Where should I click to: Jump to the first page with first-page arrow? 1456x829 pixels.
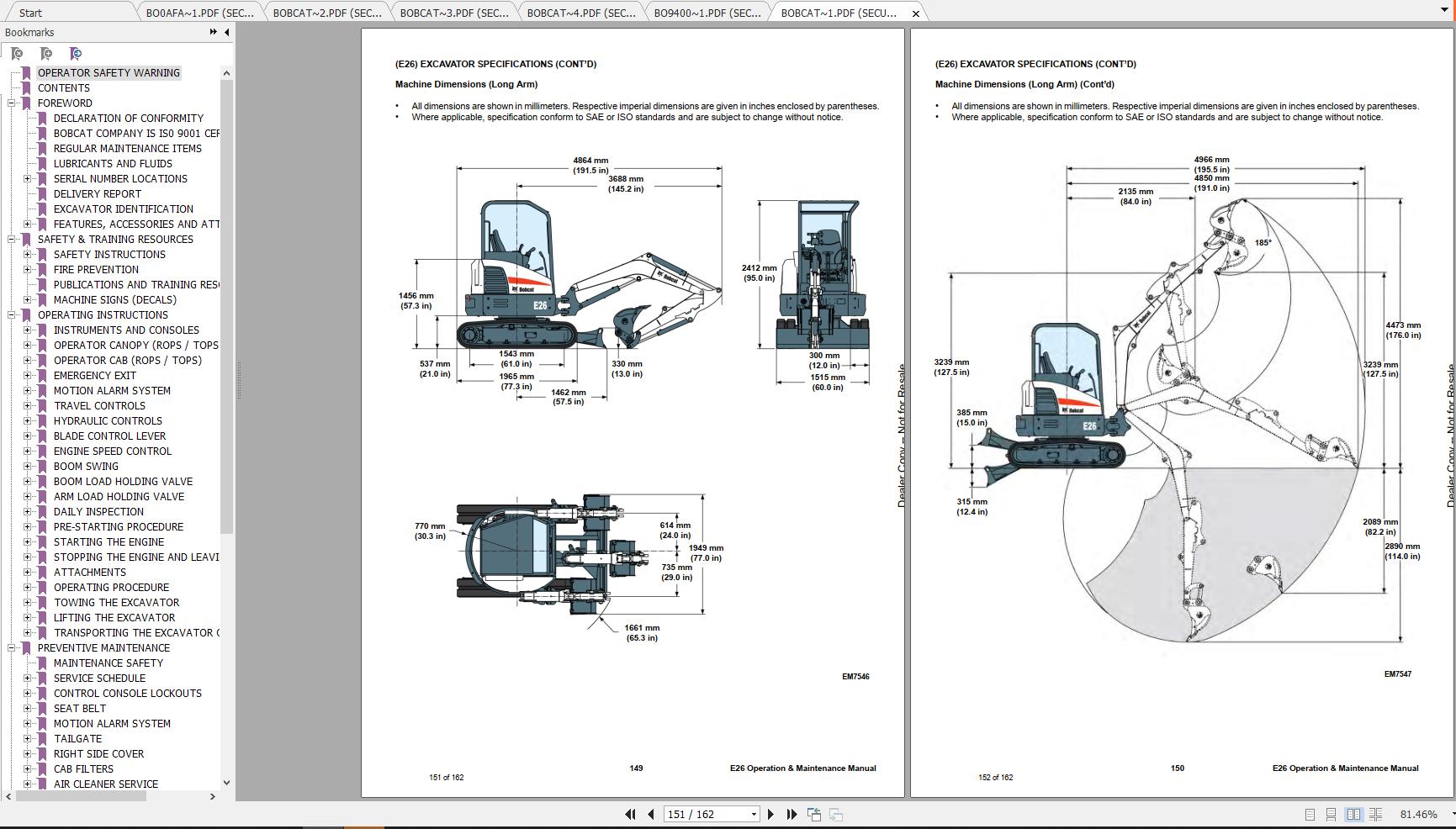coord(630,814)
